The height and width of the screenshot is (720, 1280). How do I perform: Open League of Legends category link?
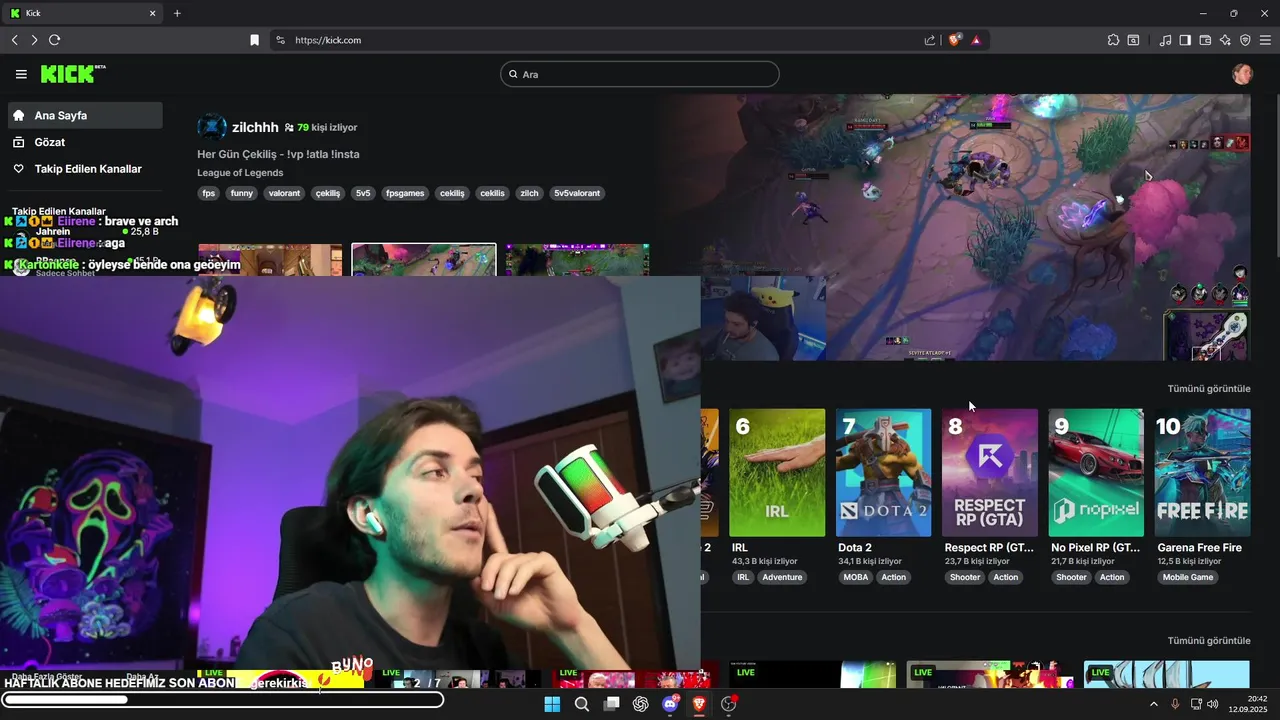click(240, 173)
